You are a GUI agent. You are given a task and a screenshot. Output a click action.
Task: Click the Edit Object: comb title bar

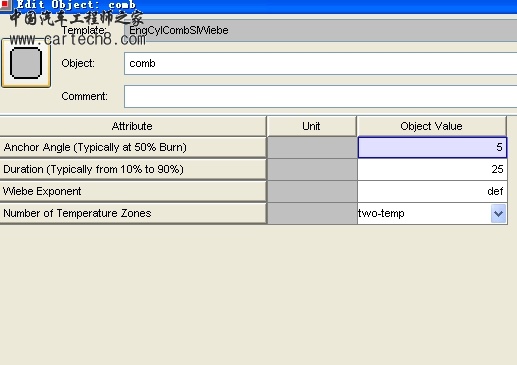point(258,6)
